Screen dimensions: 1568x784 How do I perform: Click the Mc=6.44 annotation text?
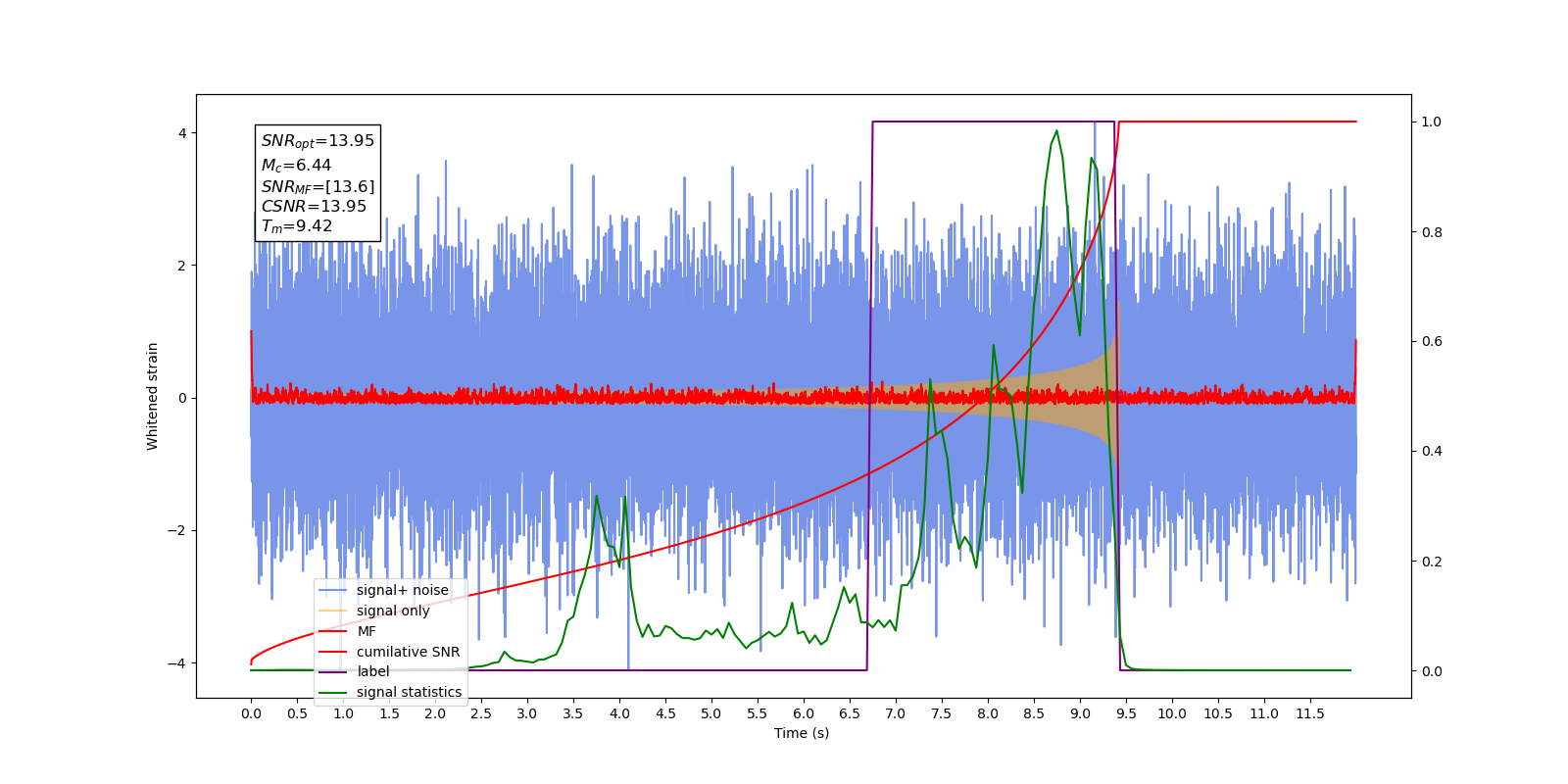tap(296, 166)
